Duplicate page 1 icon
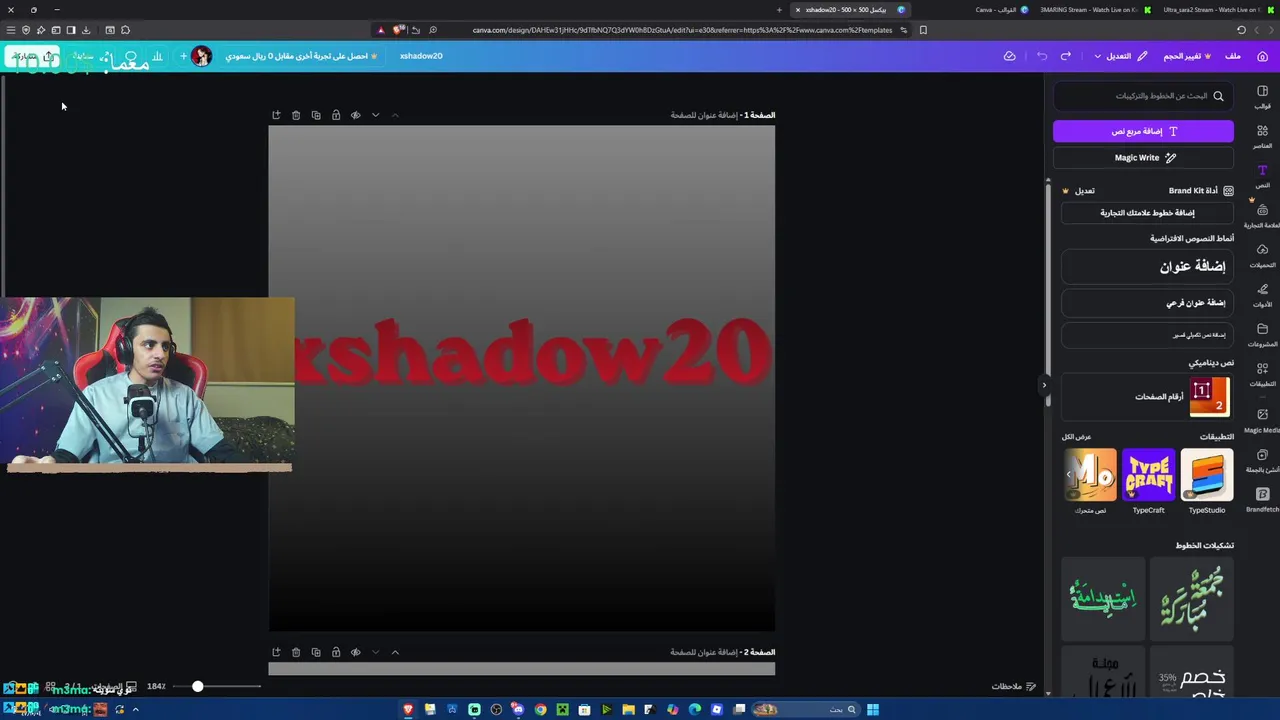Image resolution: width=1280 pixels, height=720 pixels. 316,115
